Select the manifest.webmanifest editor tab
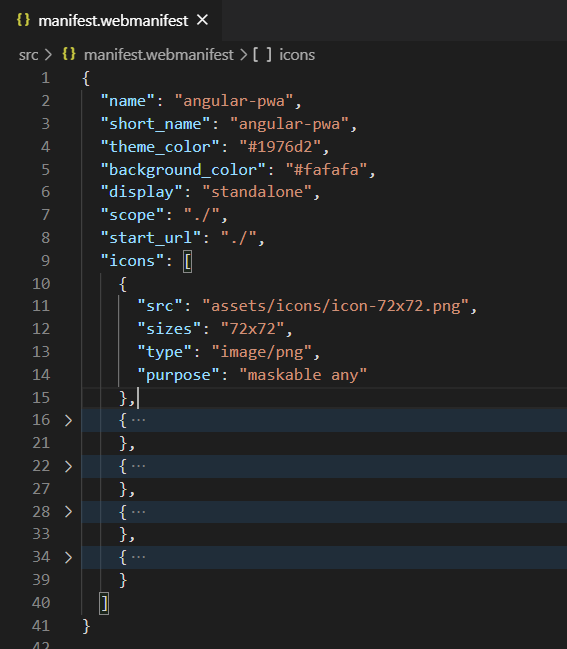 (x=111, y=20)
